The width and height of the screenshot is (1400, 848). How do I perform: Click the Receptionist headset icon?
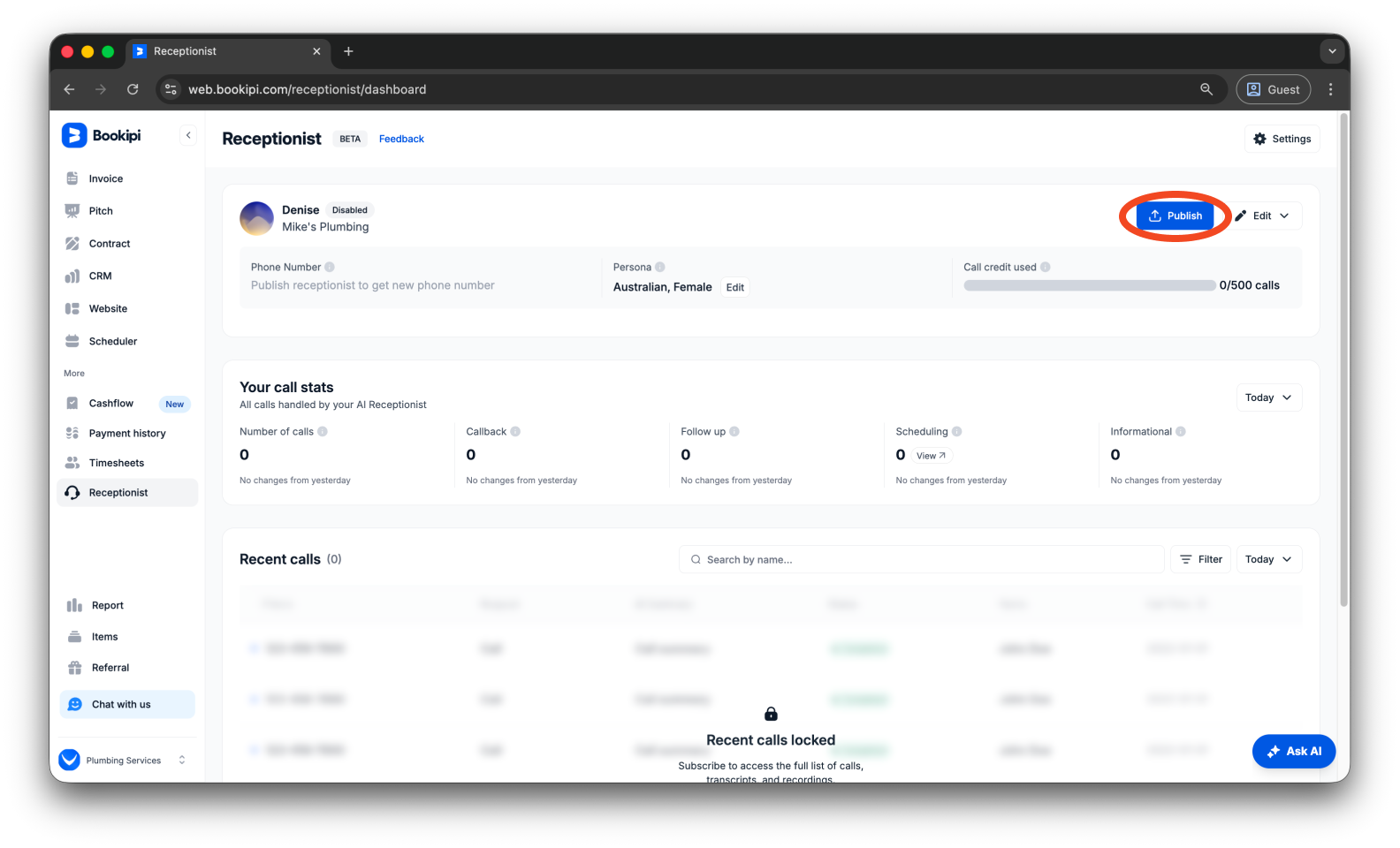coord(72,493)
